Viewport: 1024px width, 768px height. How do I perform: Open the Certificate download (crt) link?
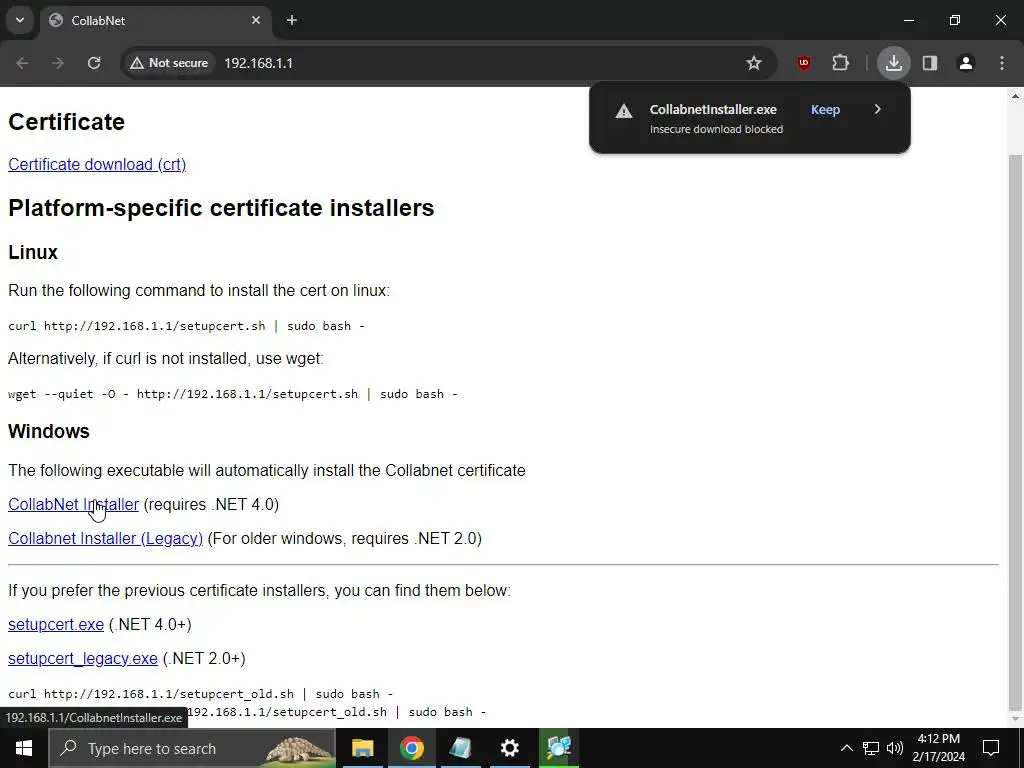97,164
